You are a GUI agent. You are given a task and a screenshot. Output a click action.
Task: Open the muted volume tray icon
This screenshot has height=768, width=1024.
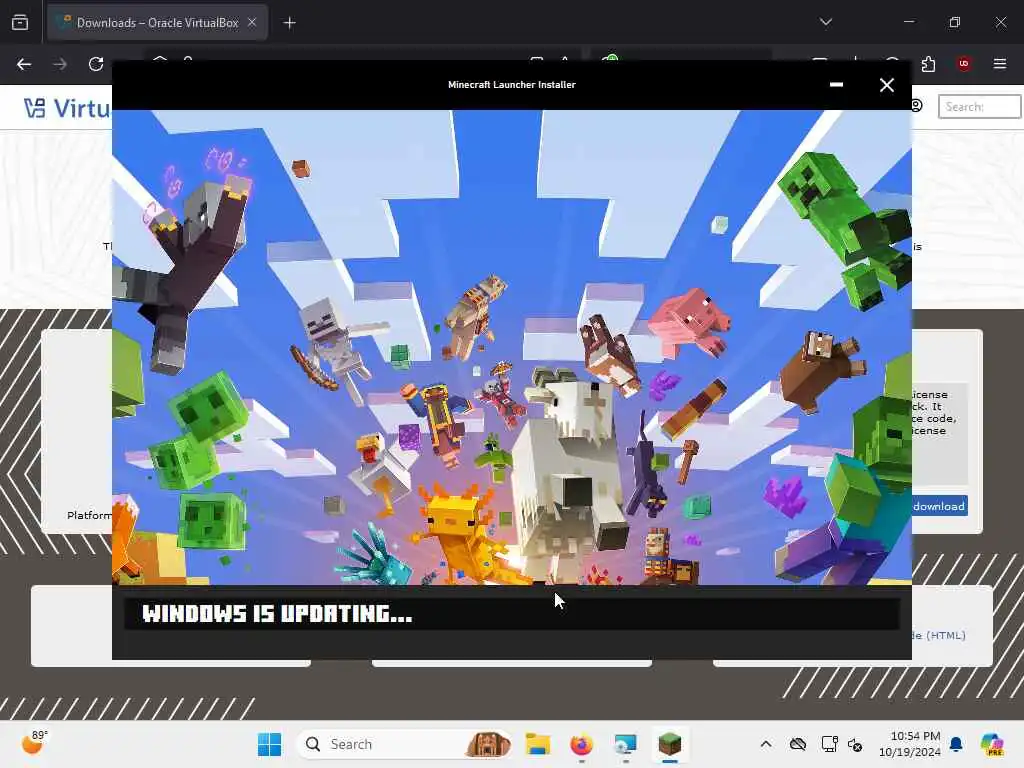pyautogui.click(x=855, y=744)
